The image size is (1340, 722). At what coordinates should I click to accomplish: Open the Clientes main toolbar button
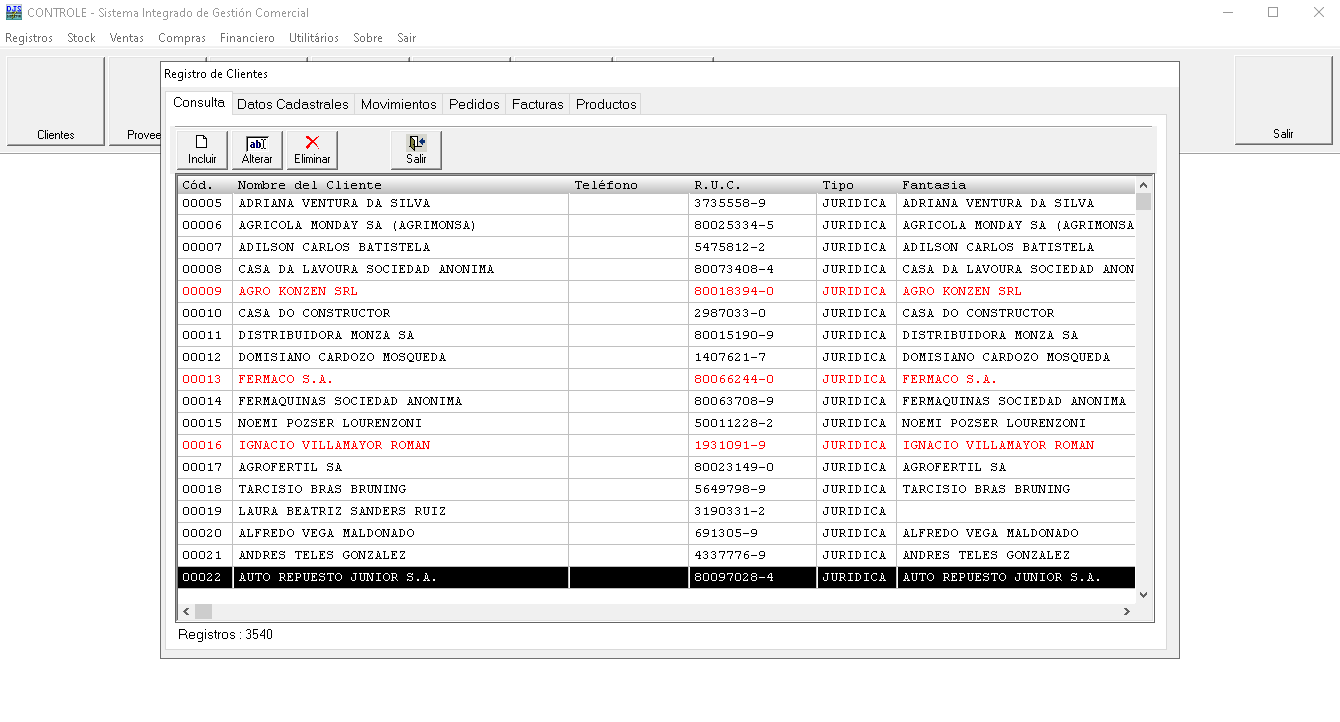(x=56, y=100)
